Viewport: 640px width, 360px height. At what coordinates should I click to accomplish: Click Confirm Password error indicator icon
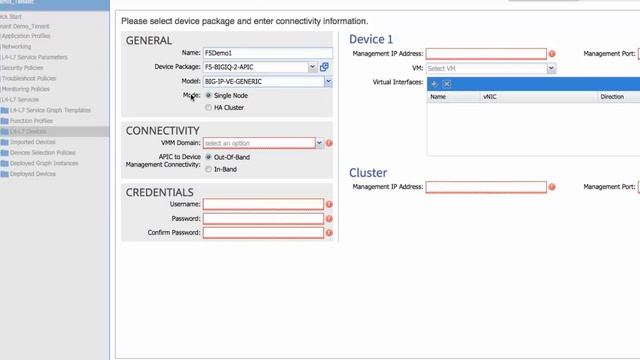[x=329, y=233]
